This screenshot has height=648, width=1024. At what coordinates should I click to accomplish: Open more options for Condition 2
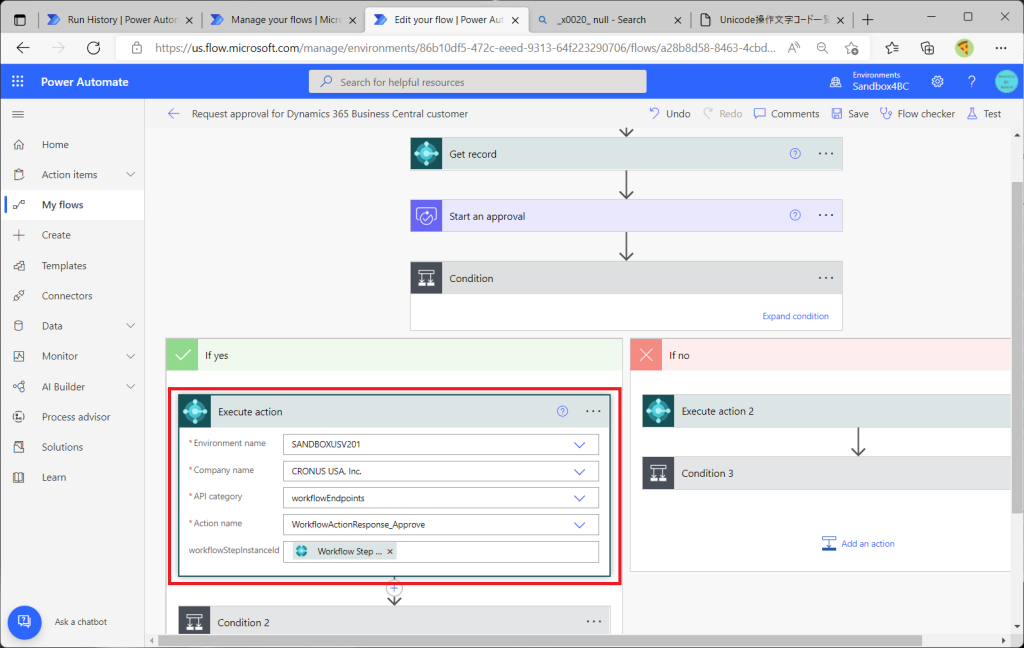[593, 621]
